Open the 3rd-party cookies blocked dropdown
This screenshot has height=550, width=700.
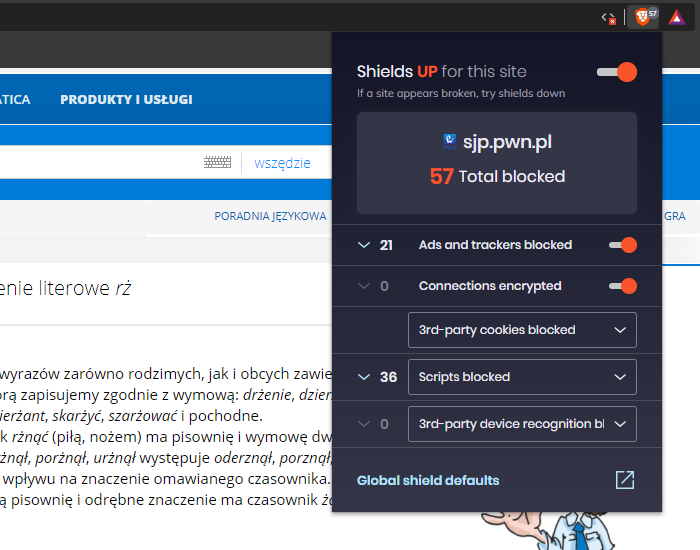[x=522, y=330]
